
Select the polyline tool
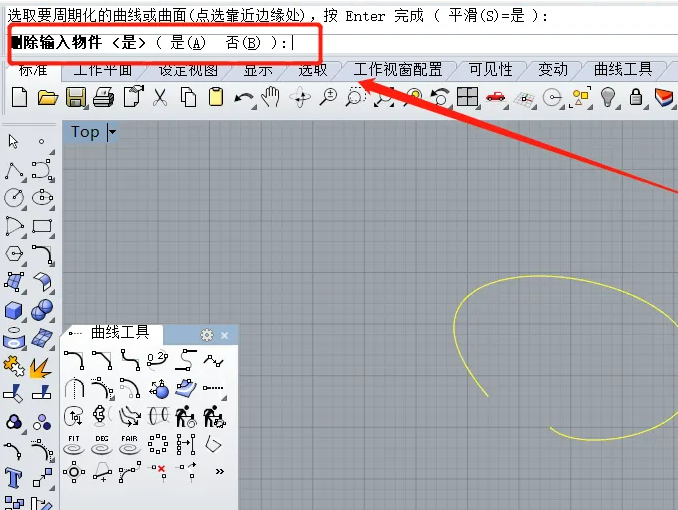point(14,170)
